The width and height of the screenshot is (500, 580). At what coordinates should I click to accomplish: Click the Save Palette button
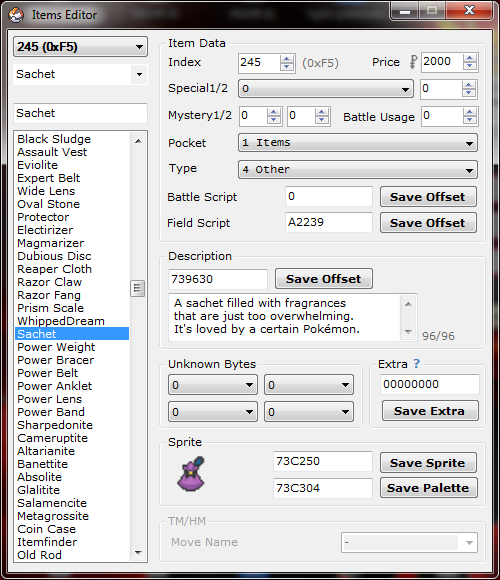pyautogui.click(x=428, y=488)
